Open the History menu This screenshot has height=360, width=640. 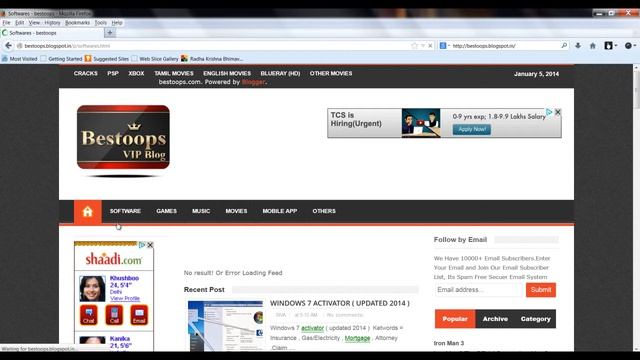click(52, 23)
